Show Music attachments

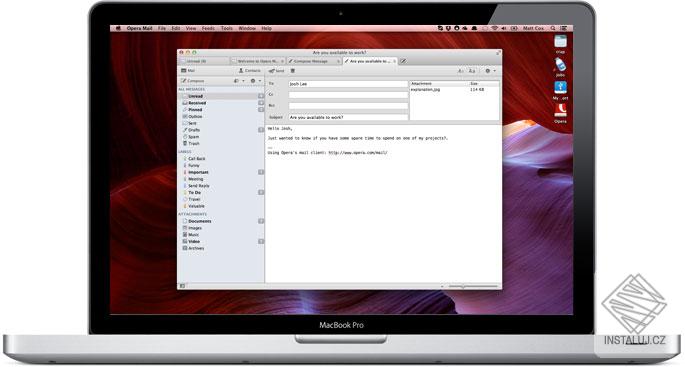221,235
